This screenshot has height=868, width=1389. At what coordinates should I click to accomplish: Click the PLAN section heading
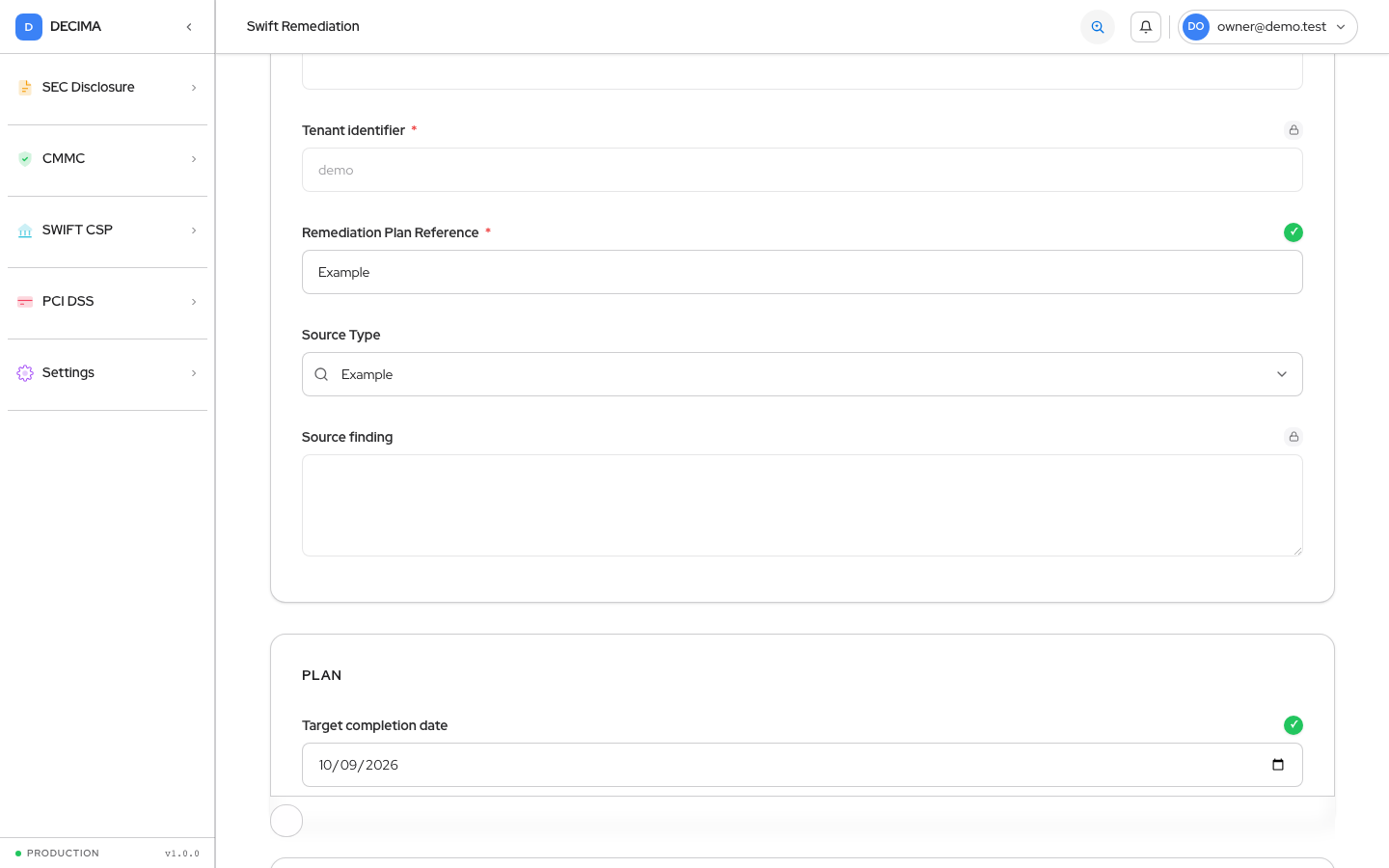(321, 675)
